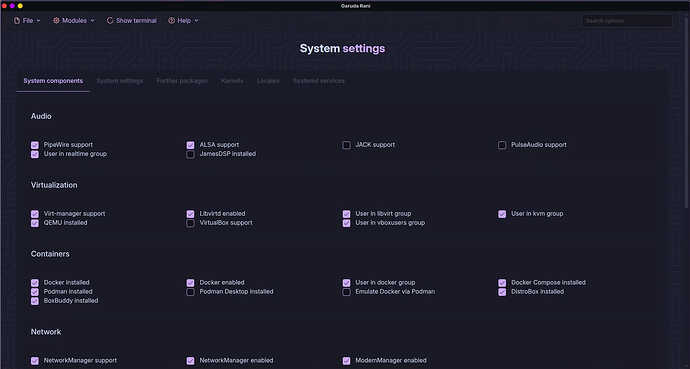Viewport: 690px width, 369px height.
Task: Uncheck Docker installed
Action: 35,283
